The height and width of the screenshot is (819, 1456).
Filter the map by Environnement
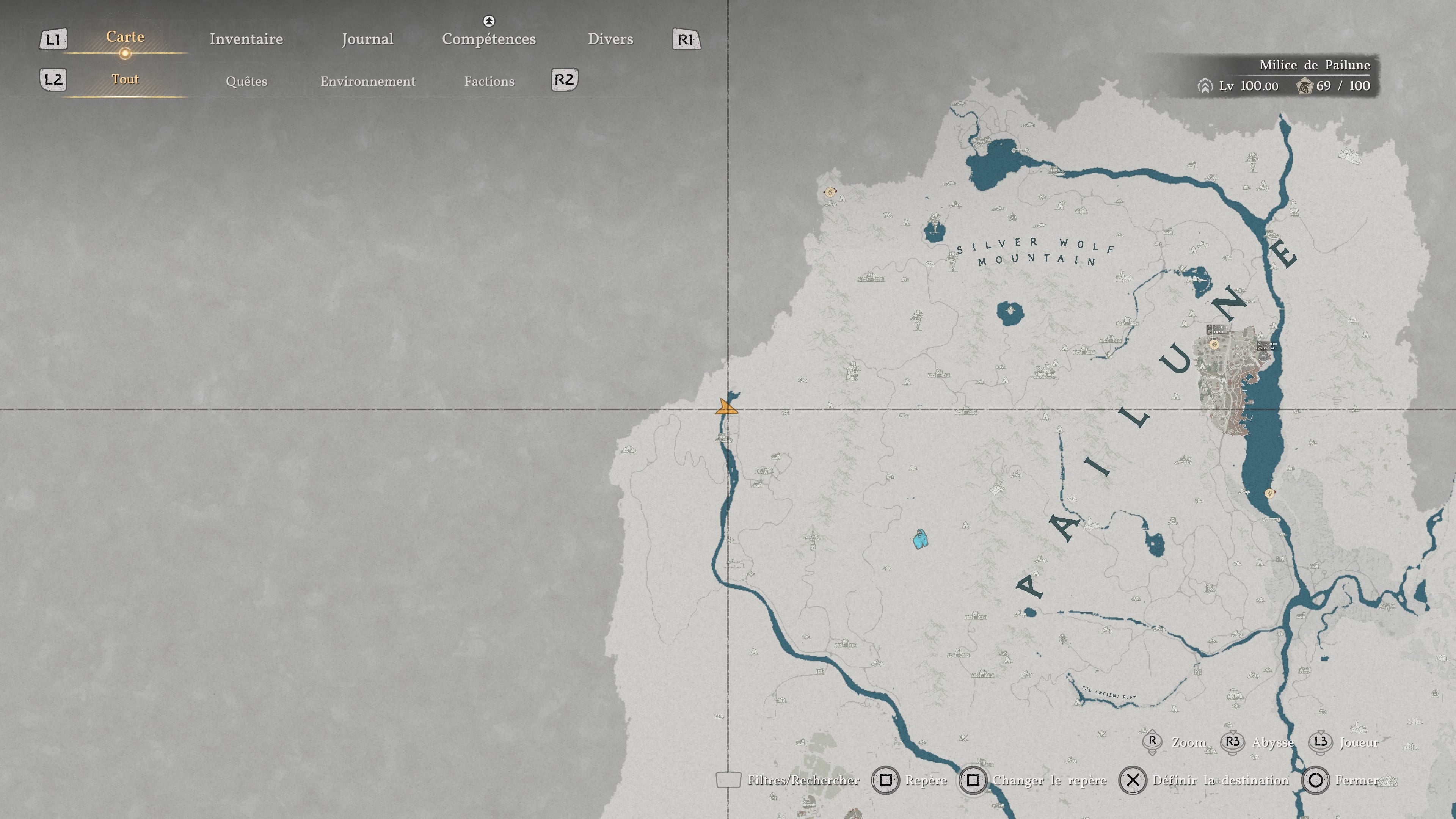[368, 82]
